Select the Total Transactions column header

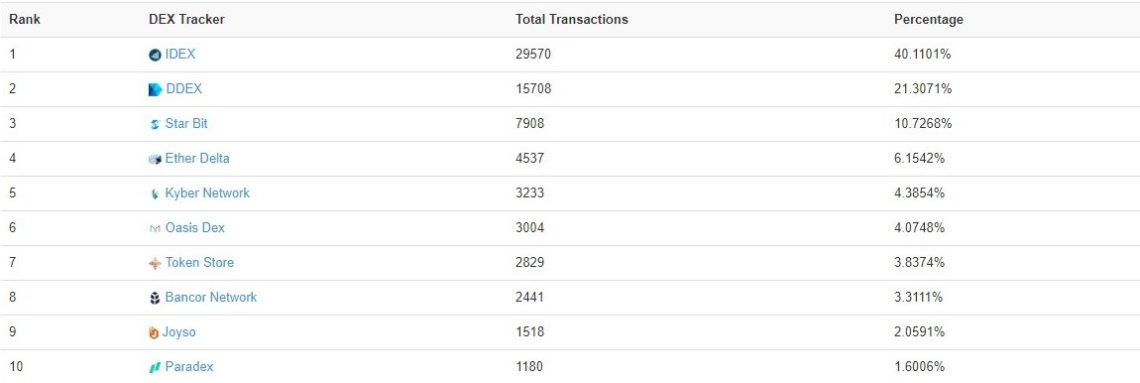pyautogui.click(x=571, y=20)
